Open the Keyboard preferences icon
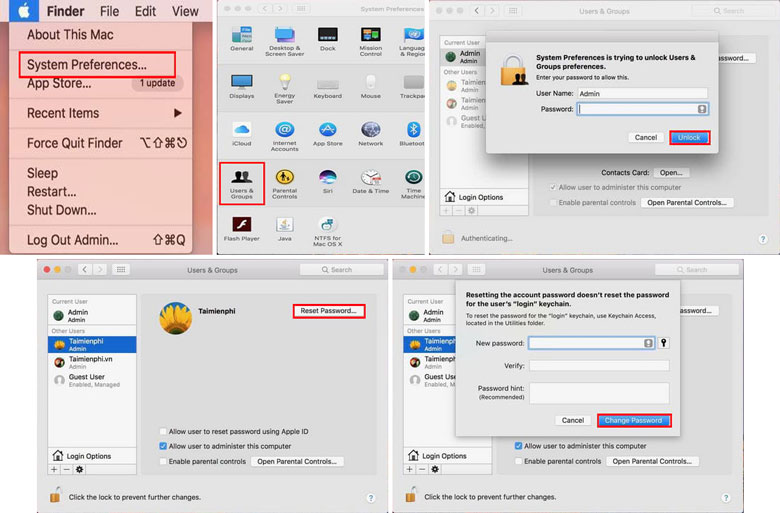 click(328, 84)
